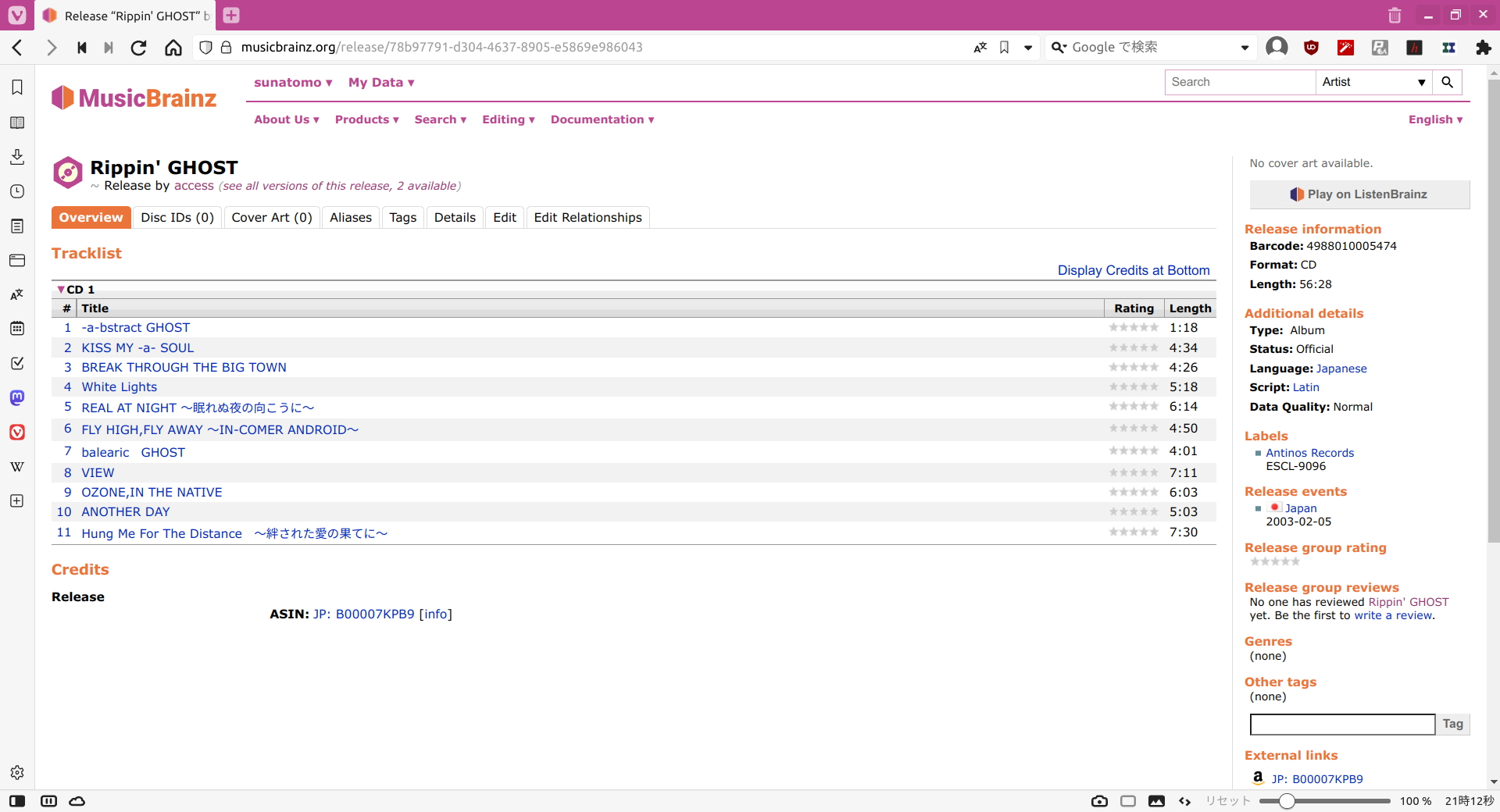This screenshot has height=812, width=1500.
Task: Open Antinos Records label link
Action: pos(1310,453)
